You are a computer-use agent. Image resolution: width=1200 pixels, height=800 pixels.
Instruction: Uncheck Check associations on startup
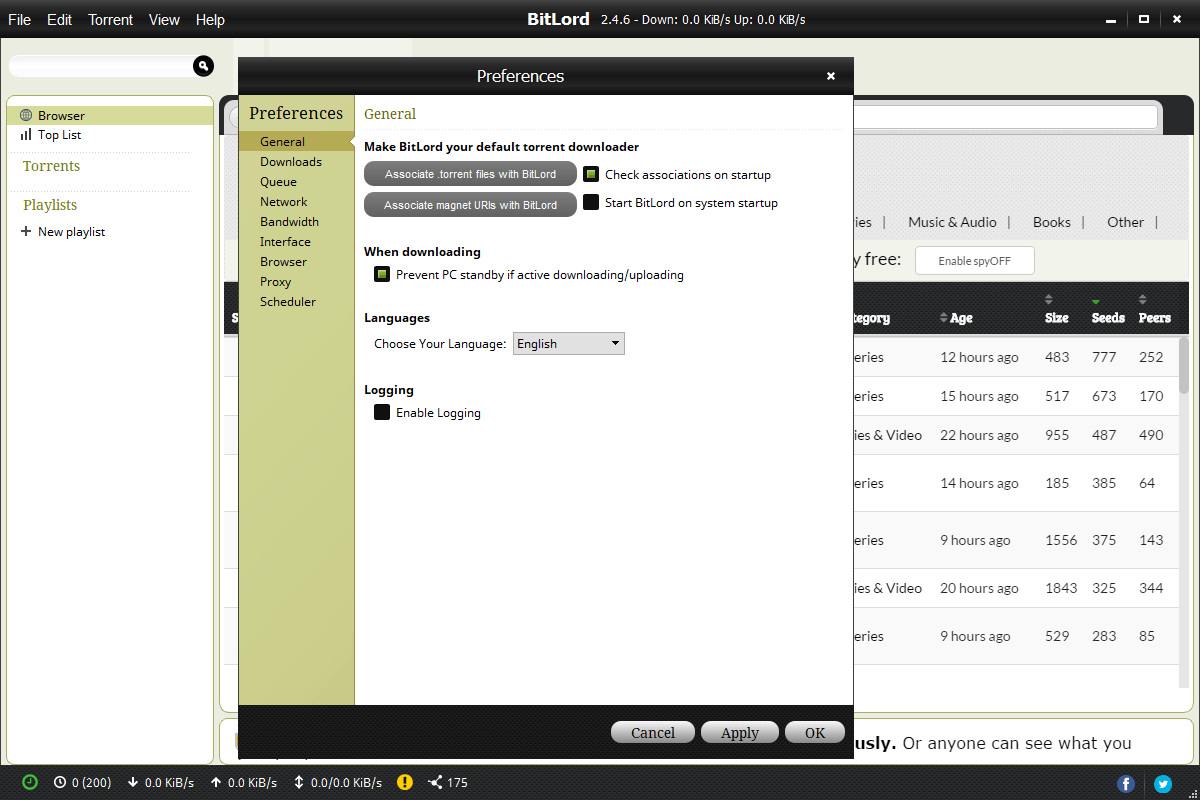click(591, 174)
